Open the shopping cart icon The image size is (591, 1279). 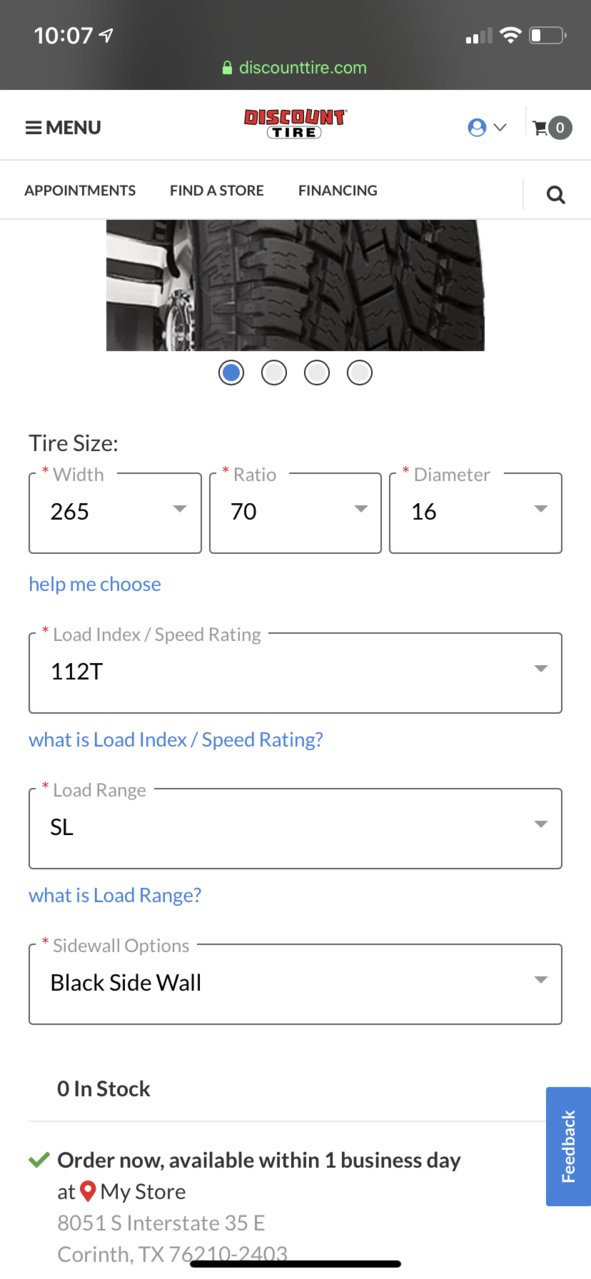coord(552,127)
